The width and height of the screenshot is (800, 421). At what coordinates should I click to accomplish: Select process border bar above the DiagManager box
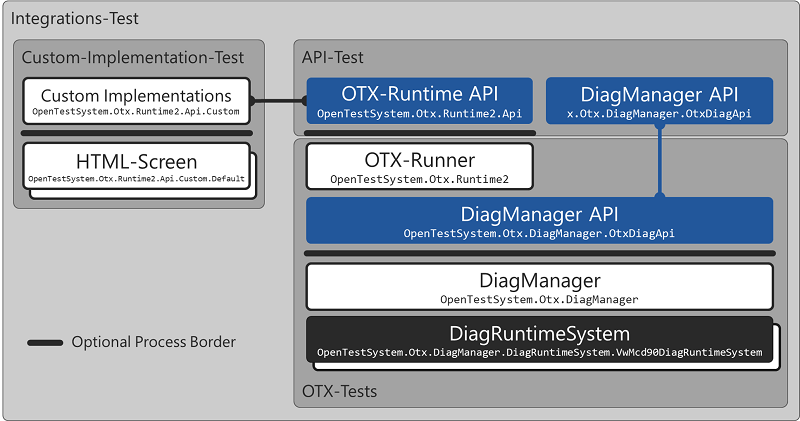539,253
